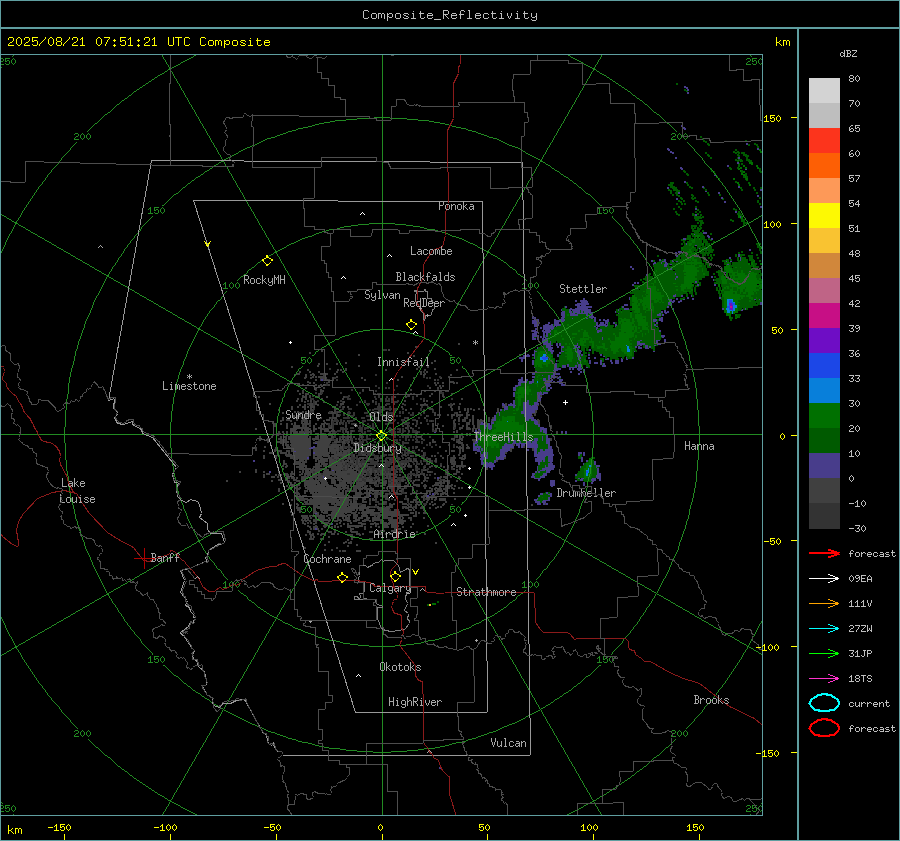Click the '2025/08/21 07:51:21 UTC Composite' timestamp

tap(138, 42)
